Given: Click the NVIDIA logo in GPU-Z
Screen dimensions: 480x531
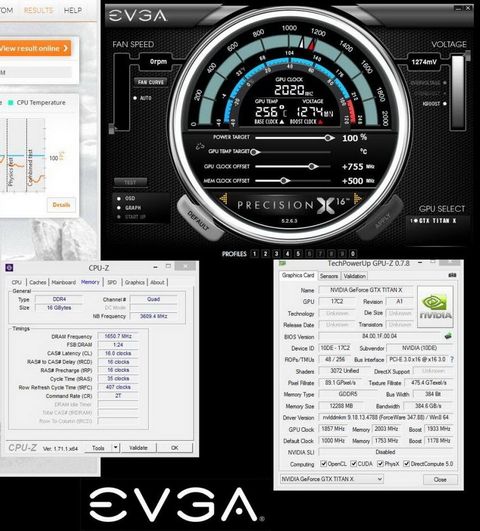Looking at the screenshot, I should pyautogui.click(x=436, y=306).
